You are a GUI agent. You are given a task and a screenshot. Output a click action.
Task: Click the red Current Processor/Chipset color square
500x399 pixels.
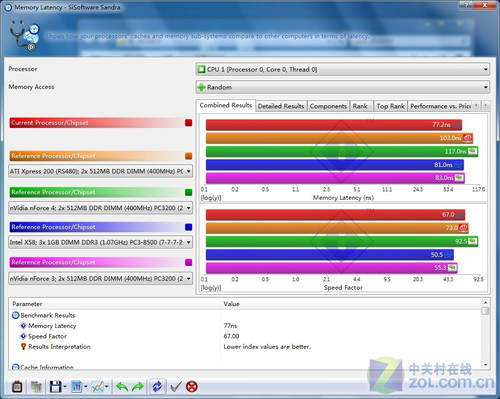tap(189, 123)
